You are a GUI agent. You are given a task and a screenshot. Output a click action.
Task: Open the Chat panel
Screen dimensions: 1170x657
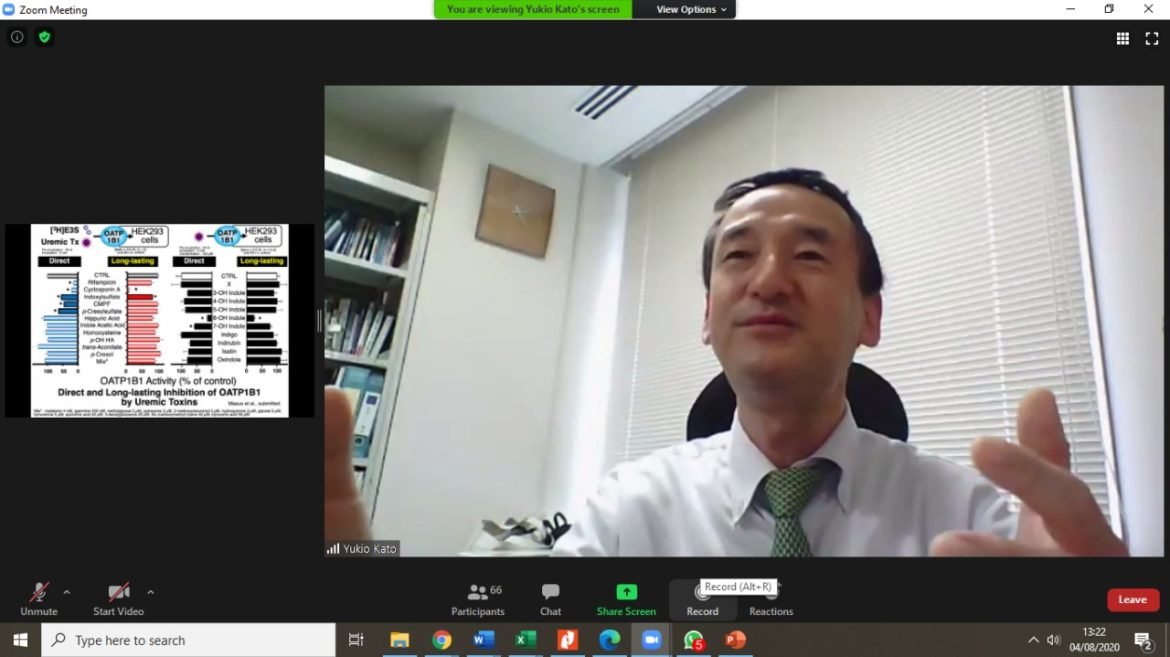pos(550,599)
